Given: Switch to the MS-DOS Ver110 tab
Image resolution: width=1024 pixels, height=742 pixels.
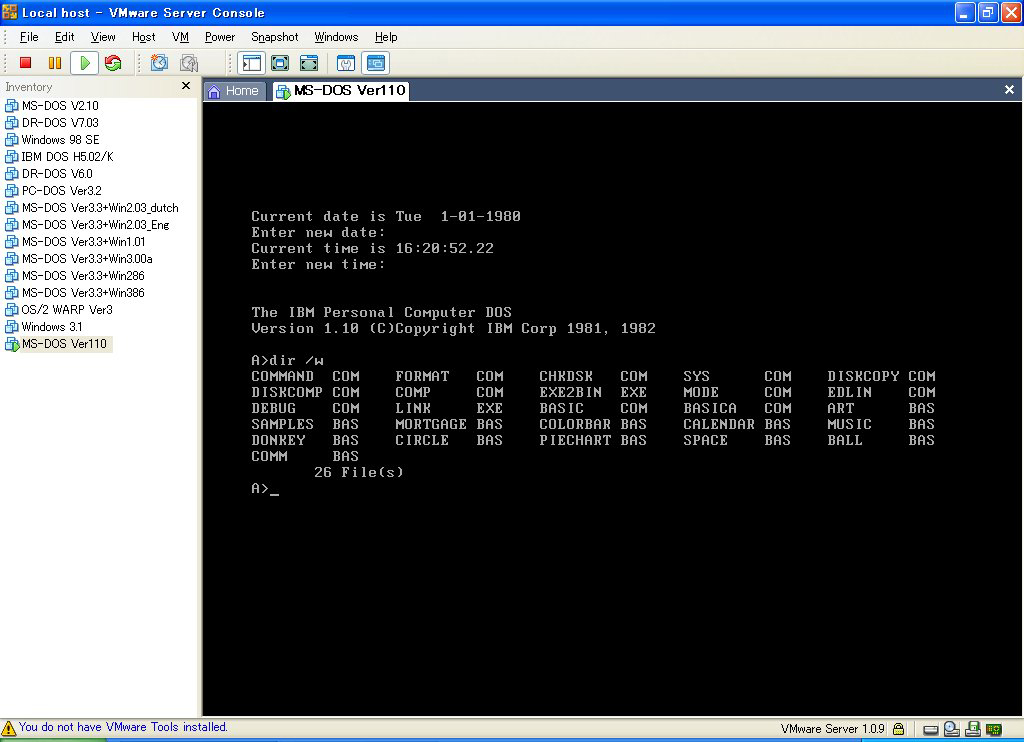Looking at the screenshot, I should [x=341, y=91].
